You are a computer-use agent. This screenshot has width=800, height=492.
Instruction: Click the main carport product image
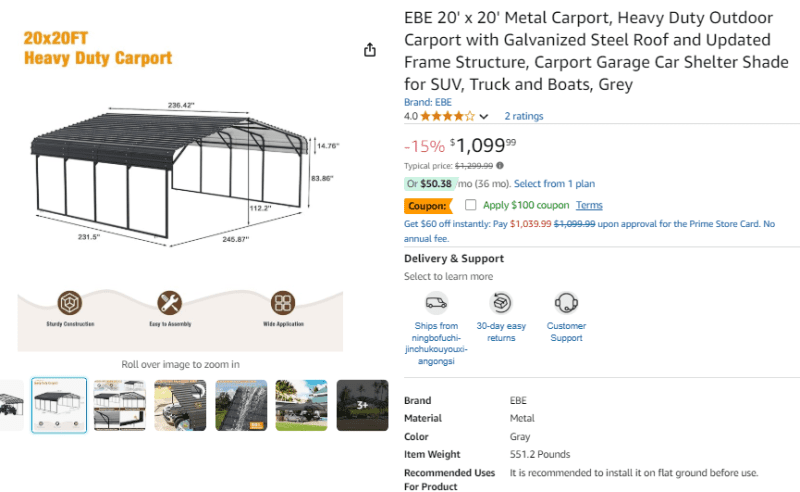tap(180, 189)
